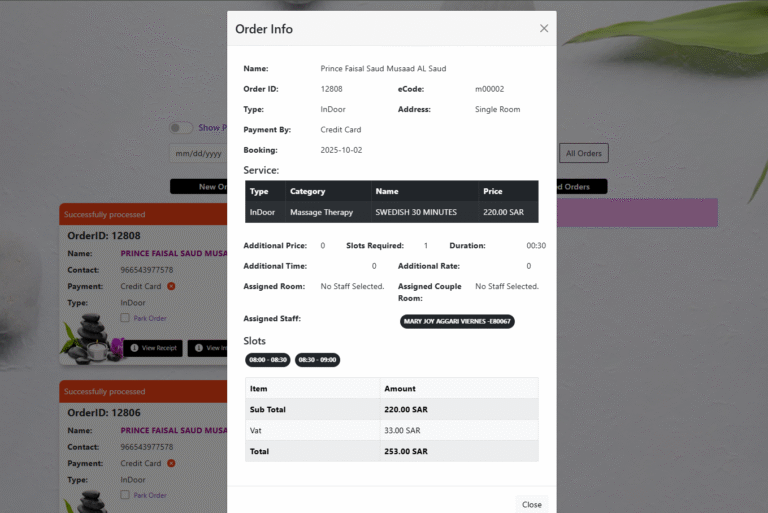Click red X icon on order 12806 payment
The height and width of the screenshot is (513, 768).
tap(171, 463)
